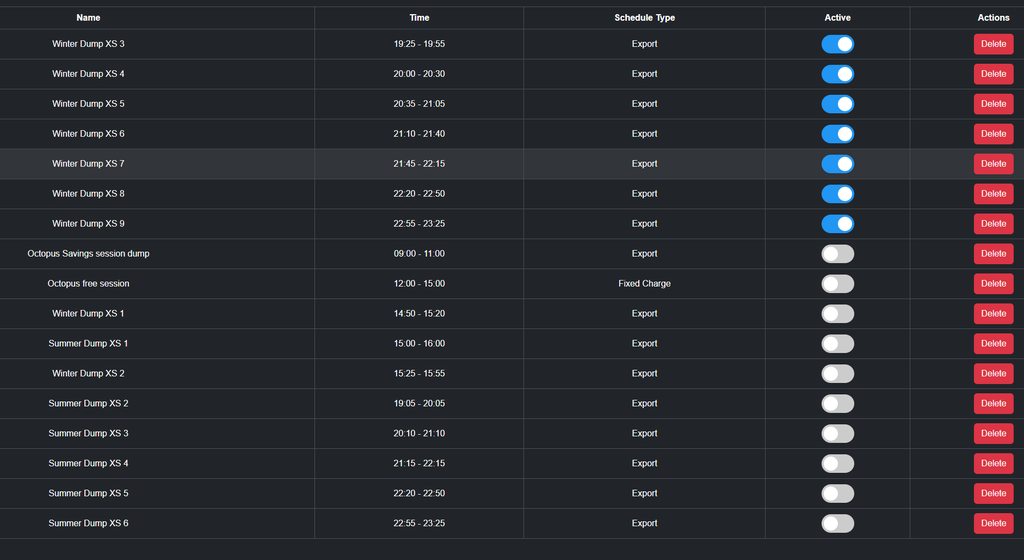This screenshot has width=1024, height=560.
Task: Select the Summer Dump XS 3 row name
Action: tap(88, 434)
